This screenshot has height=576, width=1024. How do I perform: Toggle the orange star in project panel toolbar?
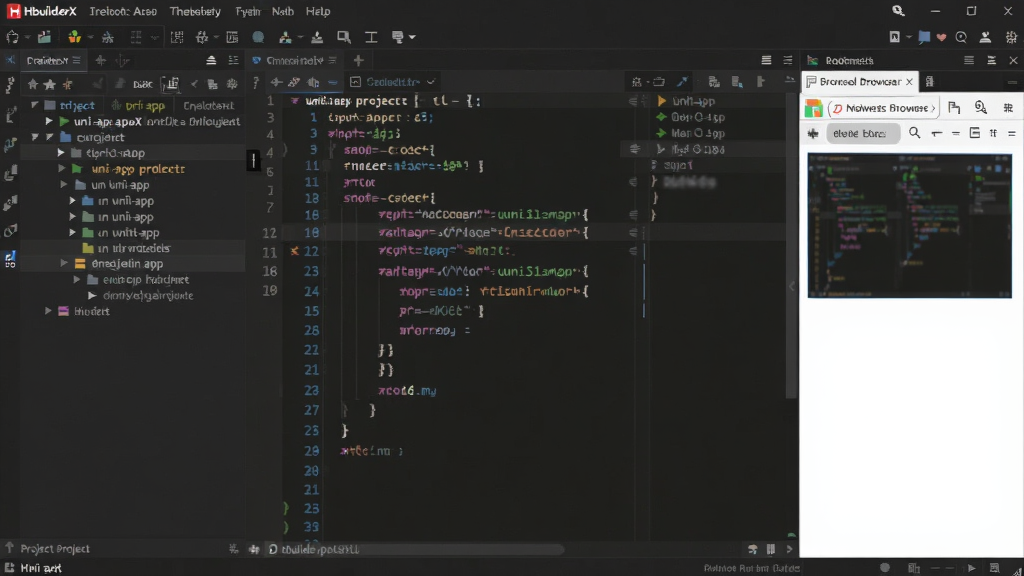pos(67,84)
